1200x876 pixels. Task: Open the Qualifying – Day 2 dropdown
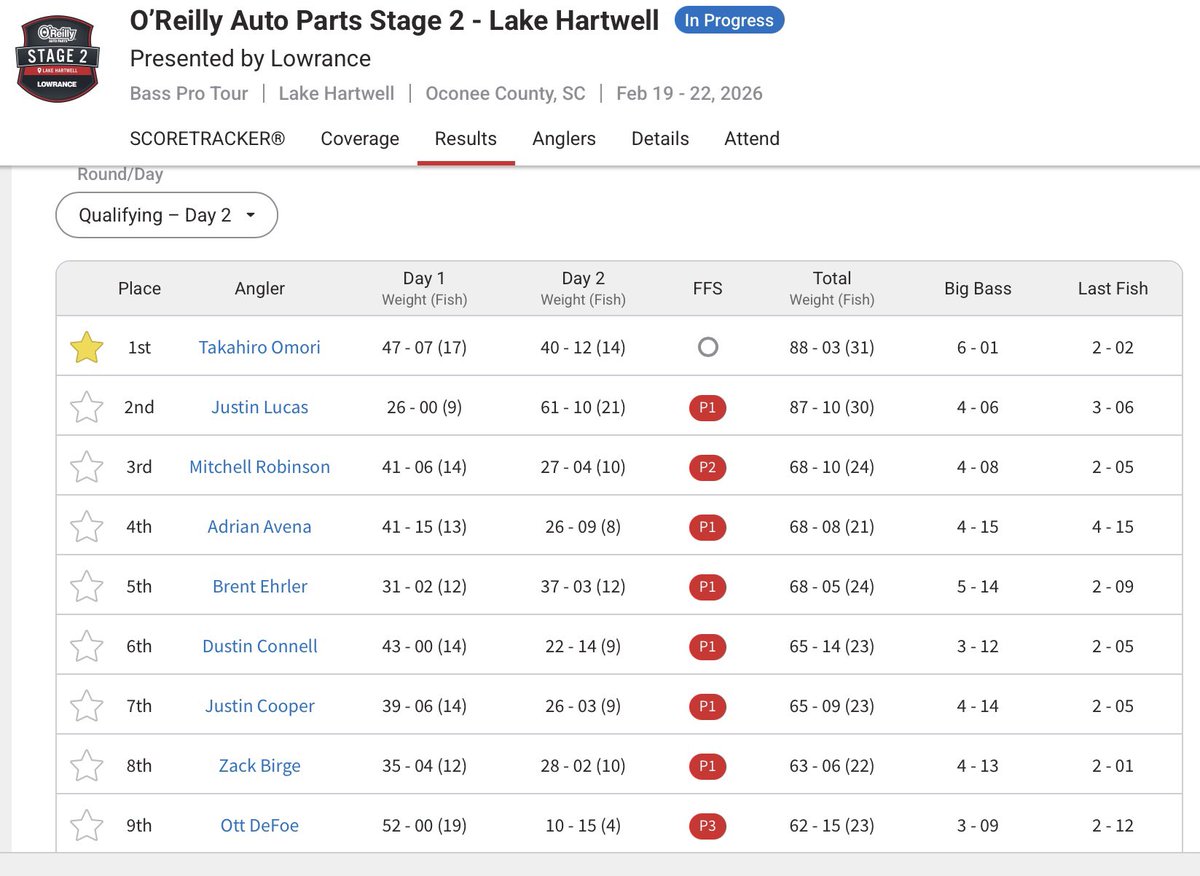[x=166, y=215]
